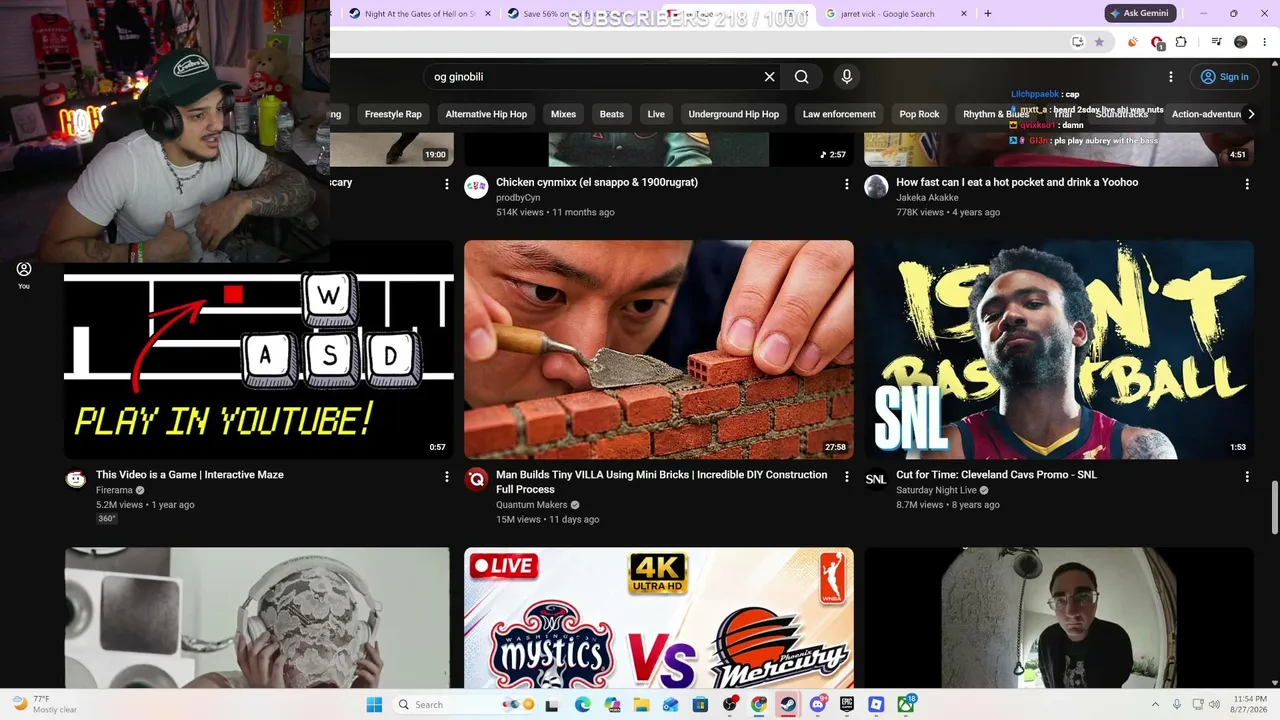Image resolution: width=1280 pixels, height=720 pixels.
Task: Play the Interactive Maze video thumbnail
Action: pos(259,350)
